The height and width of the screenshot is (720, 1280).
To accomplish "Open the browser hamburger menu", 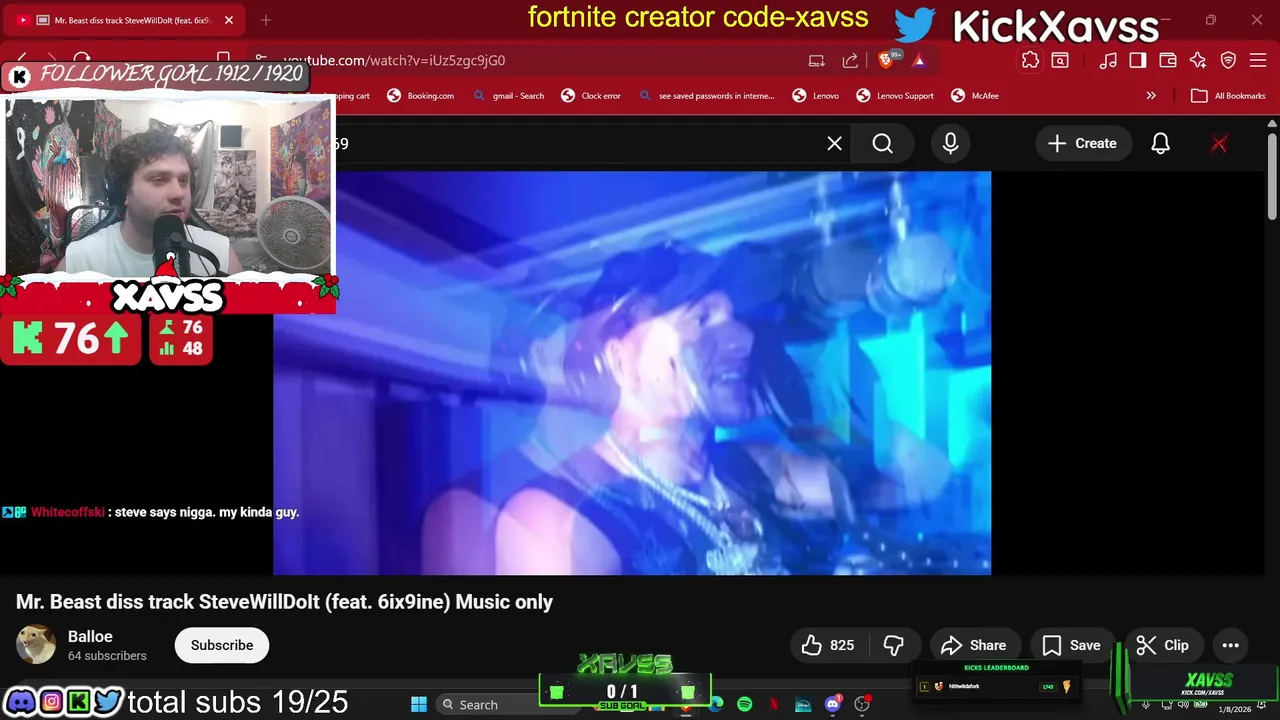I will [1258, 61].
